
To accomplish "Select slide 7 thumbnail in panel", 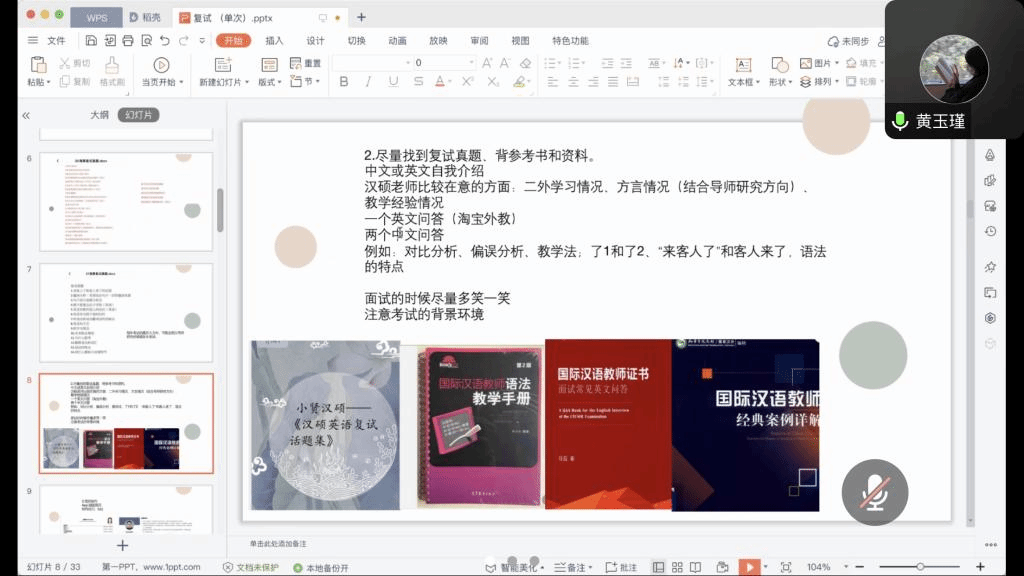I will tap(126, 313).
